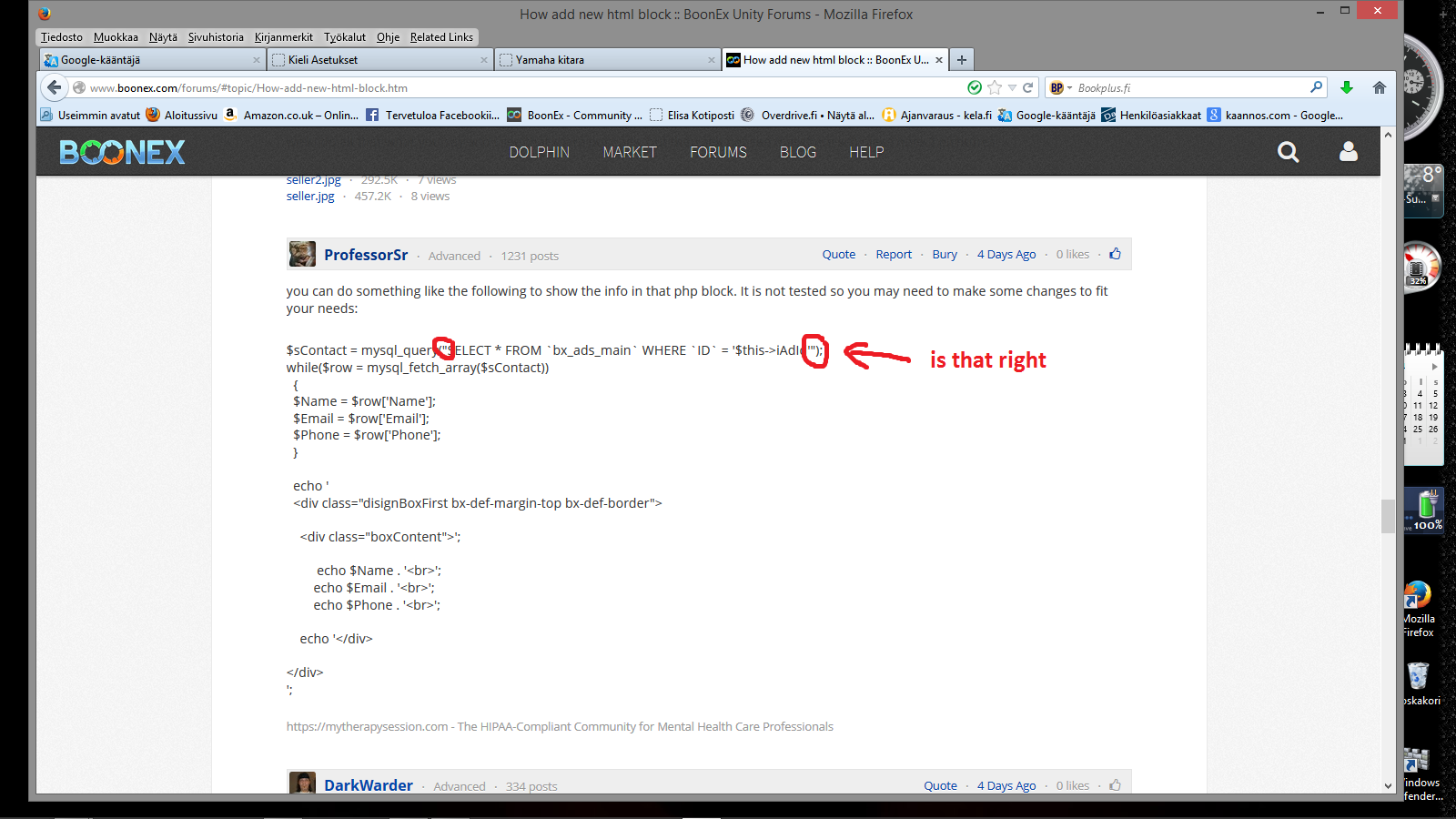The height and width of the screenshot is (819, 1456).
Task: Reload the current page
Action: click(1028, 88)
